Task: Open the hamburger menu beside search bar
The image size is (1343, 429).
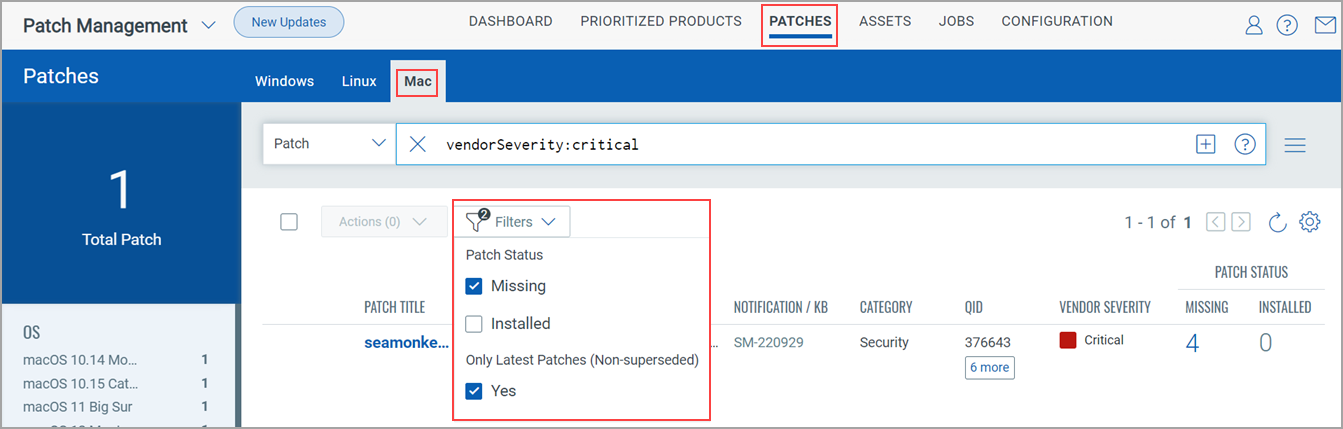Action: (x=1295, y=145)
